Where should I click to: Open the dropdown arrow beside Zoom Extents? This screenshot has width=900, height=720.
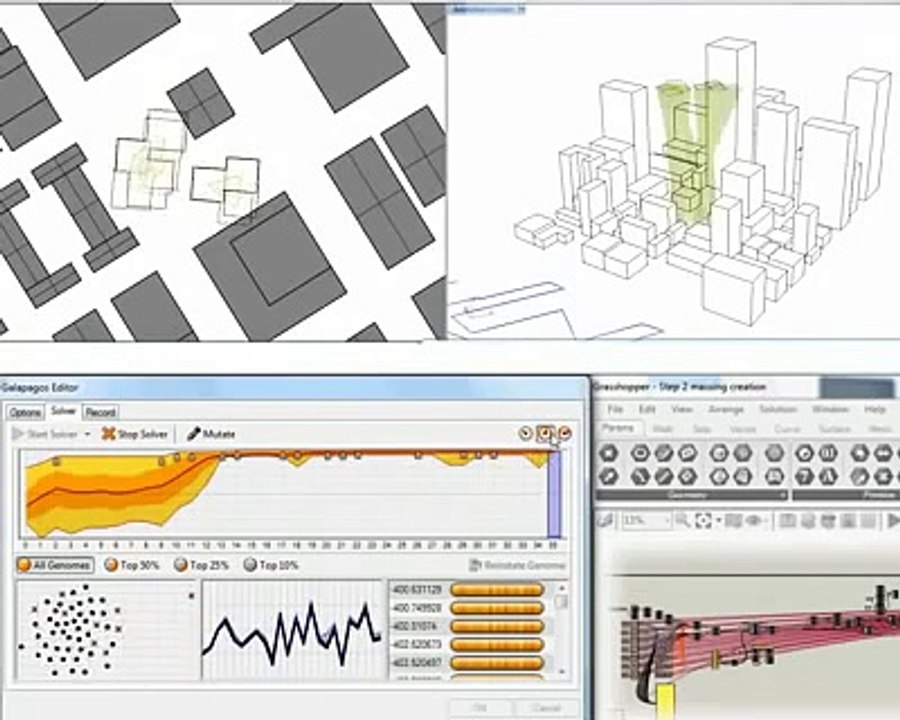coord(717,521)
